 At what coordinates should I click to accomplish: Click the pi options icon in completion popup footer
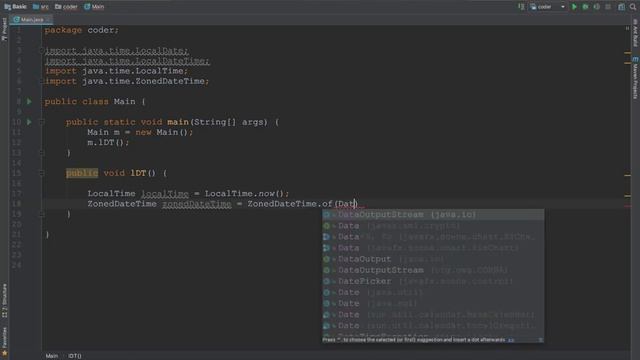pyautogui.click(x=540, y=340)
